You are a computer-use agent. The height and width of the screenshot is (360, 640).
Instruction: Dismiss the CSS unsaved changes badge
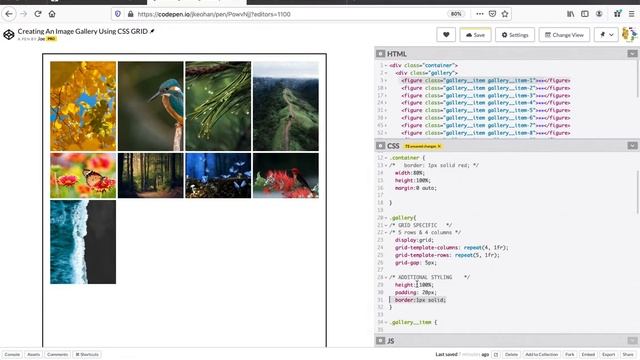439,146
